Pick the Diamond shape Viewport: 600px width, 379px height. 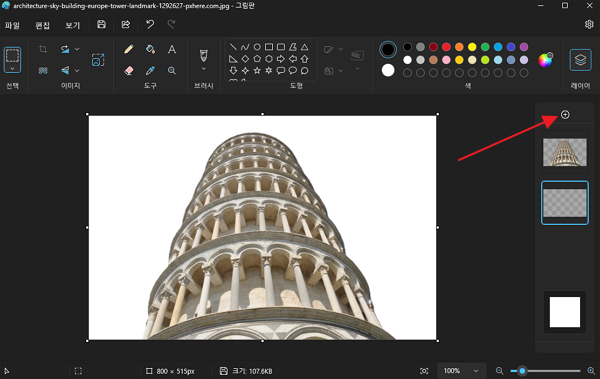[245, 59]
